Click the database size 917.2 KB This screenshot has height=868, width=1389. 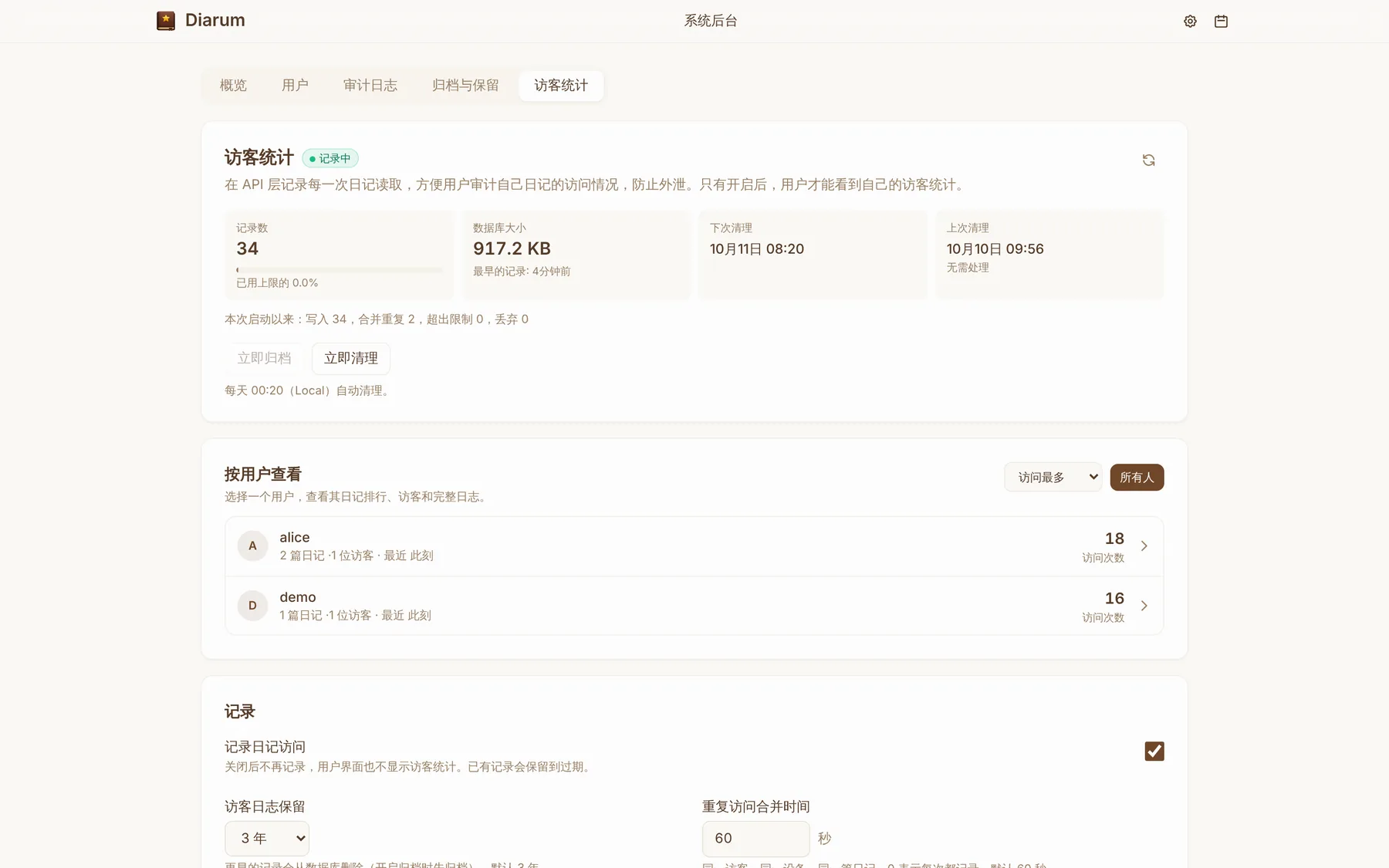[x=512, y=249]
